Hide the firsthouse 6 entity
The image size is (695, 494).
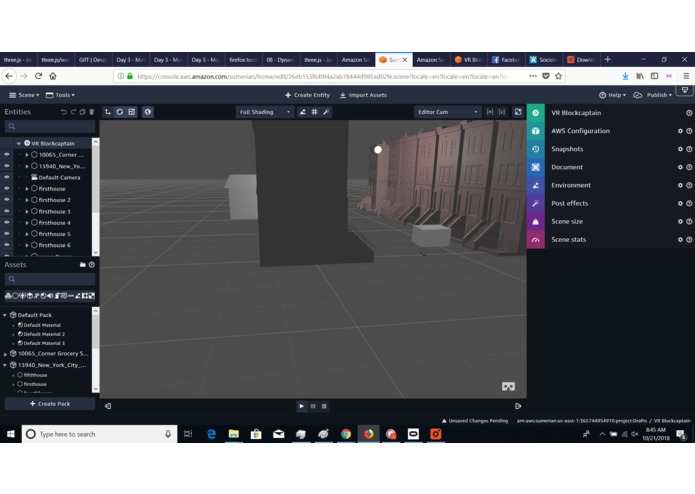7,245
